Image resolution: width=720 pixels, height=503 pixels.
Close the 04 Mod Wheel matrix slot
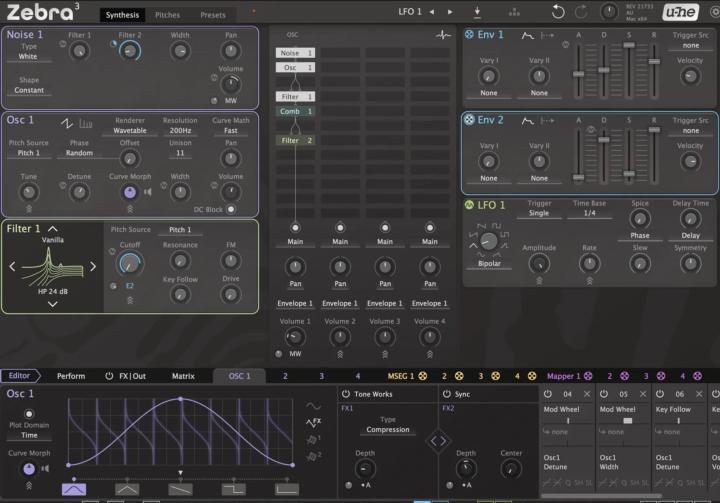tap(587, 394)
